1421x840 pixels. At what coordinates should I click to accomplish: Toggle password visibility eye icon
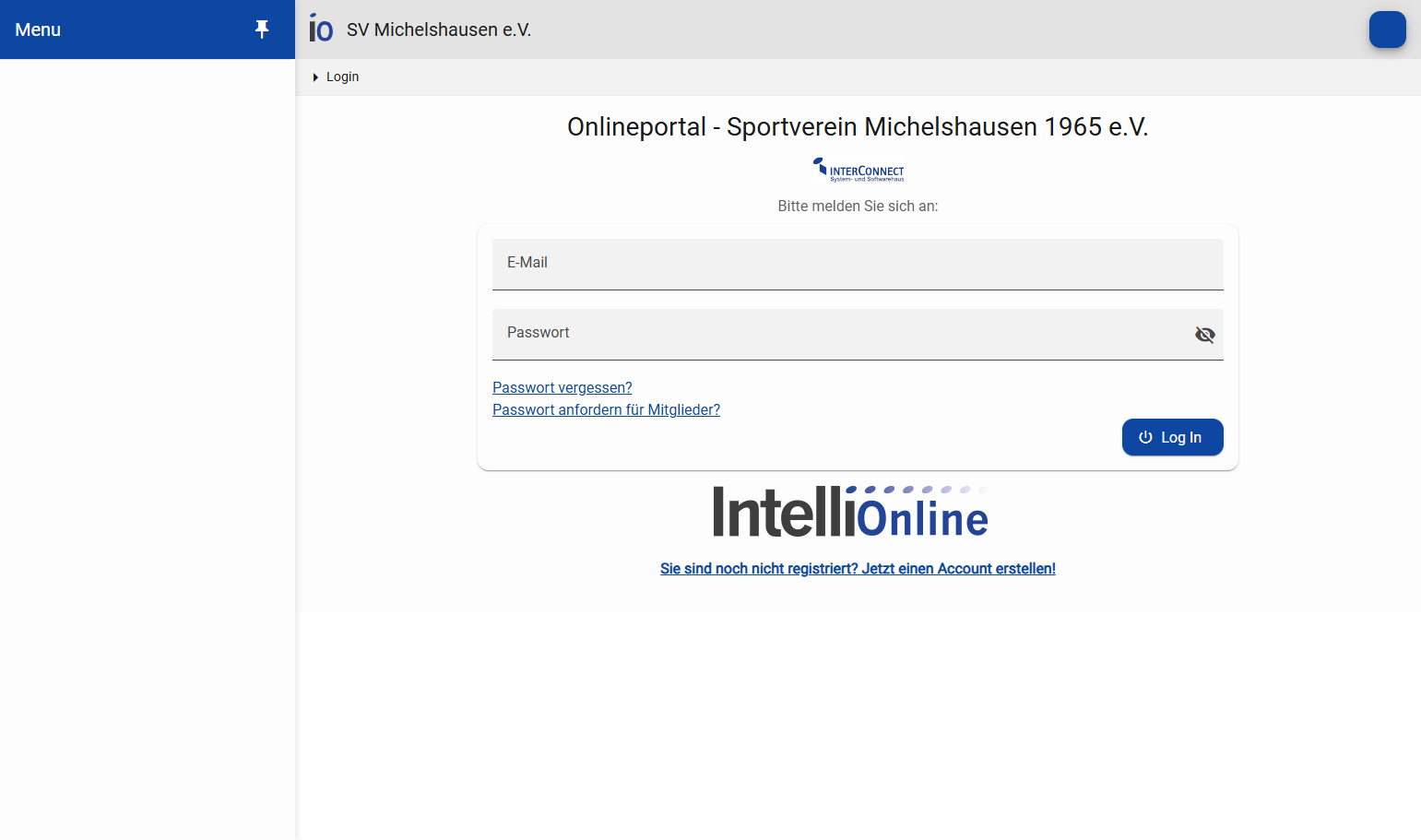(1204, 335)
